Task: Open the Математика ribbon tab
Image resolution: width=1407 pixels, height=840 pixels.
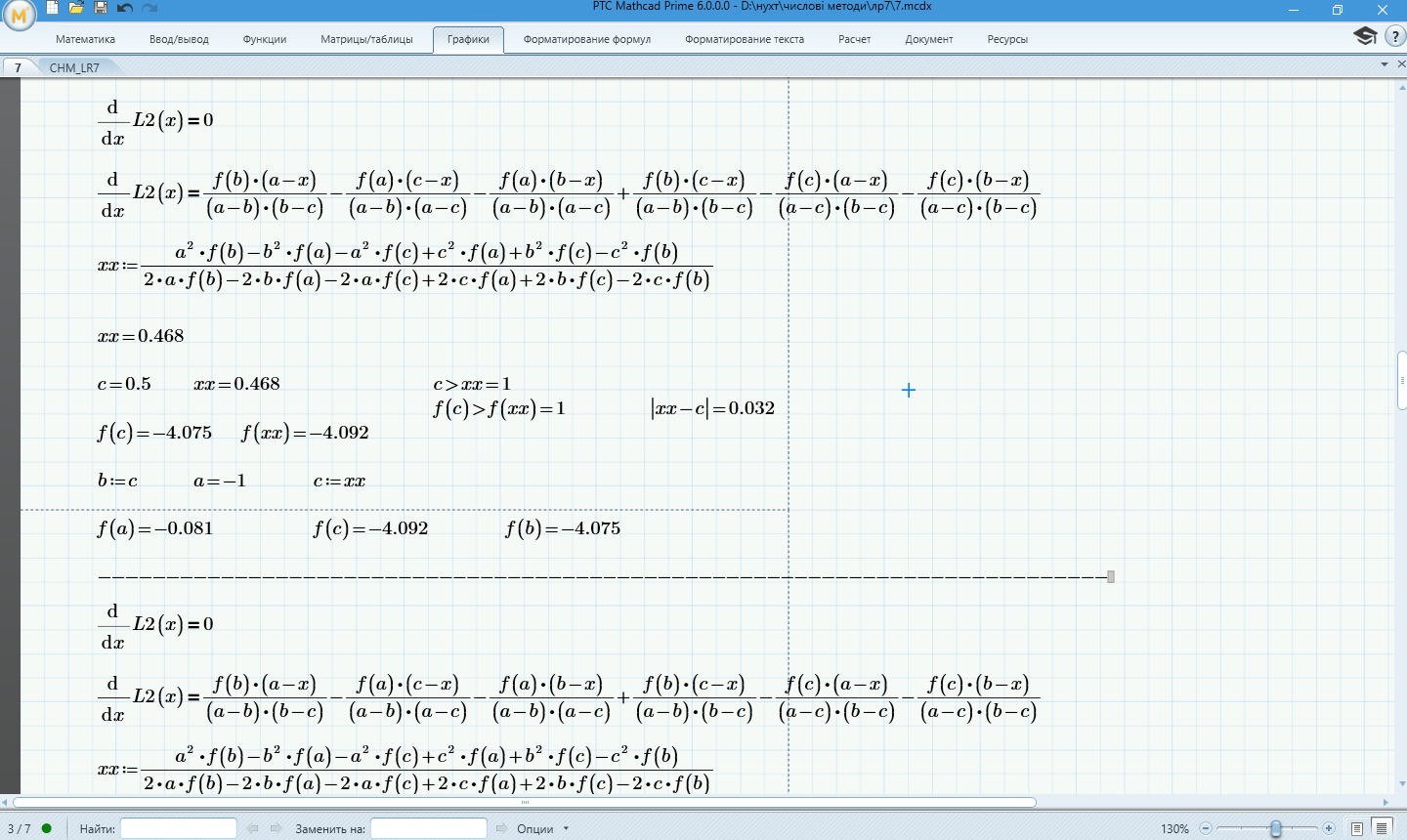Action: click(85, 39)
